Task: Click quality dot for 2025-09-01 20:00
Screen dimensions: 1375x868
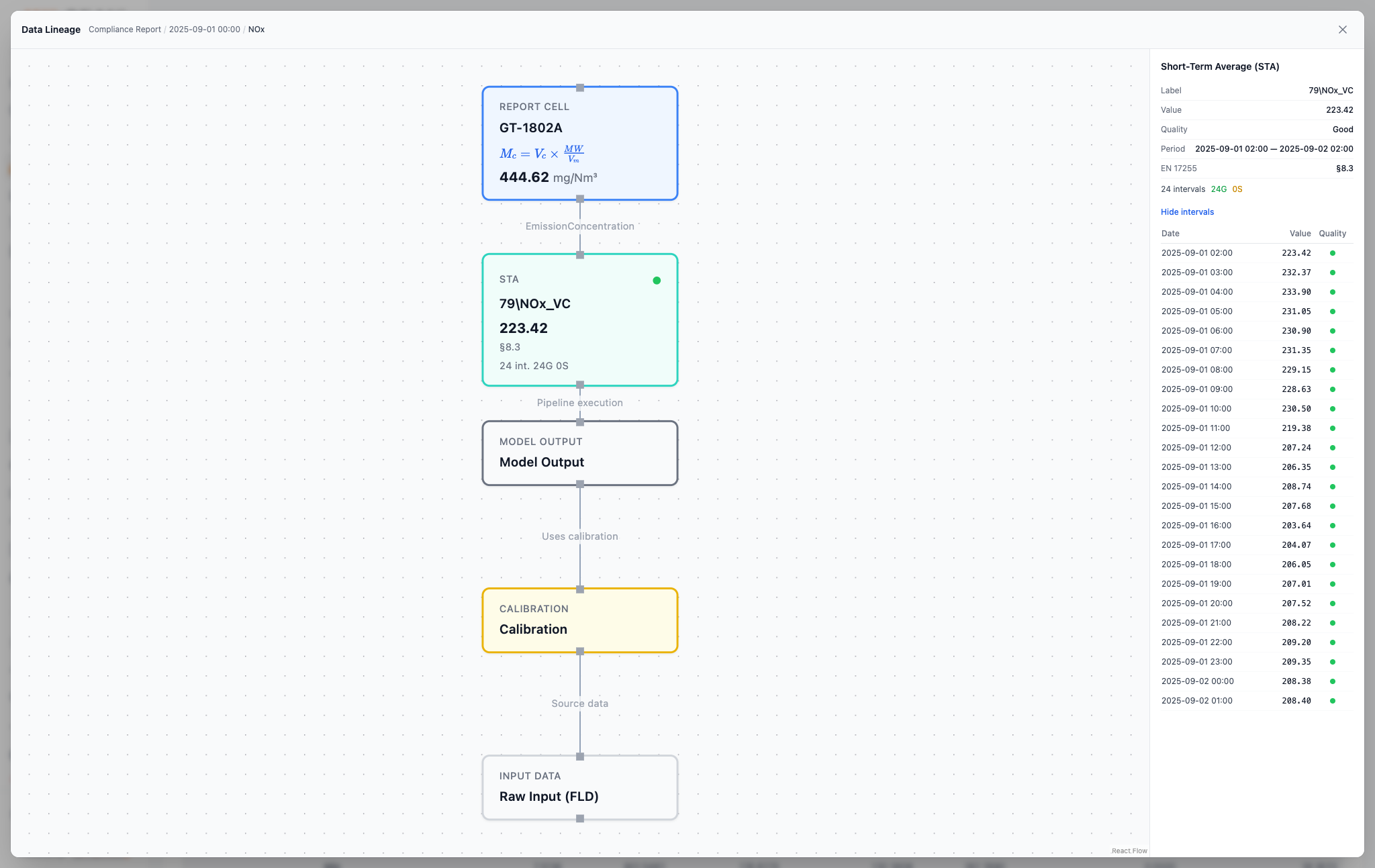Action: tap(1333, 604)
